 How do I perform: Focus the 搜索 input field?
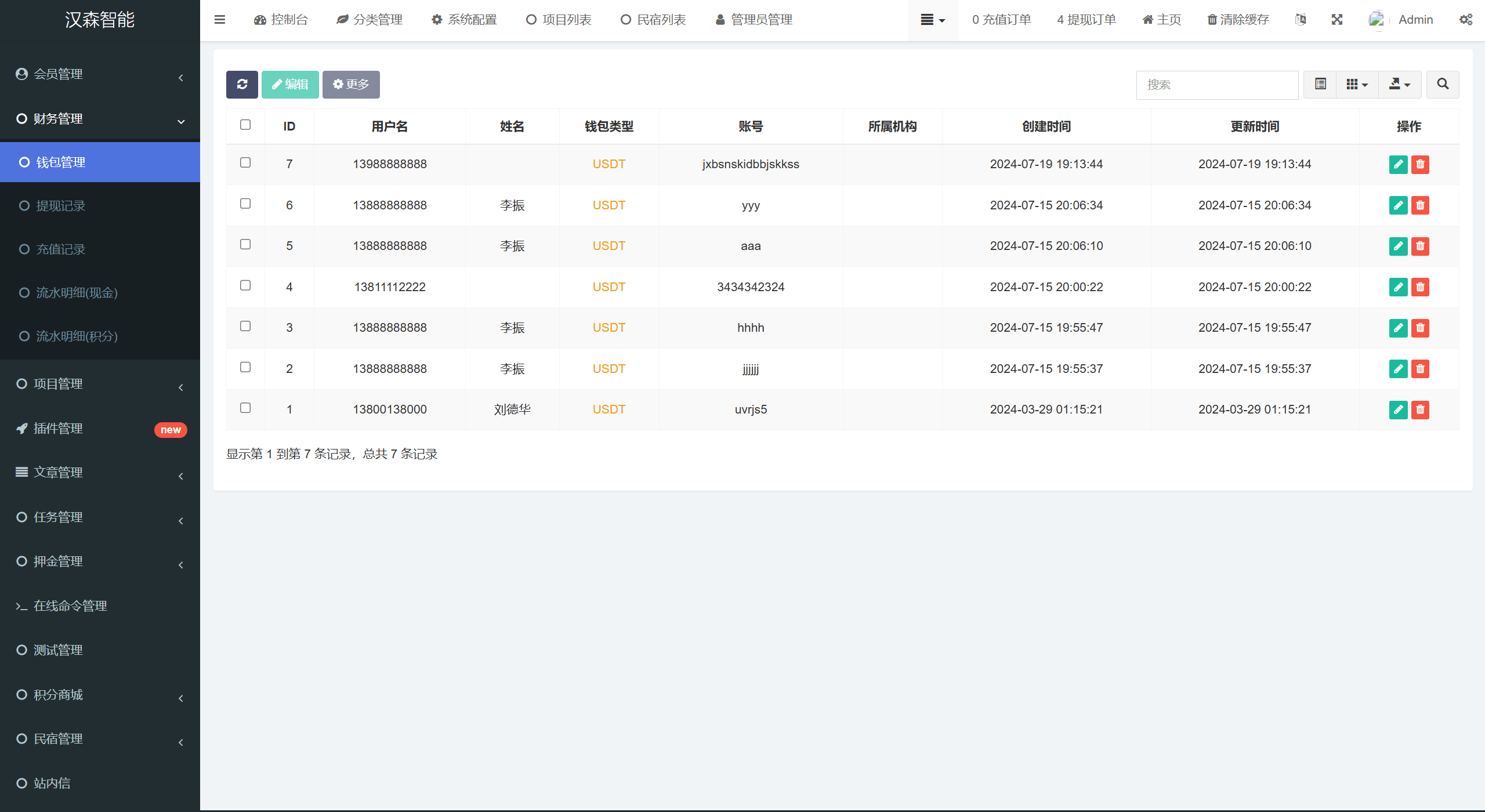[1216, 85]
